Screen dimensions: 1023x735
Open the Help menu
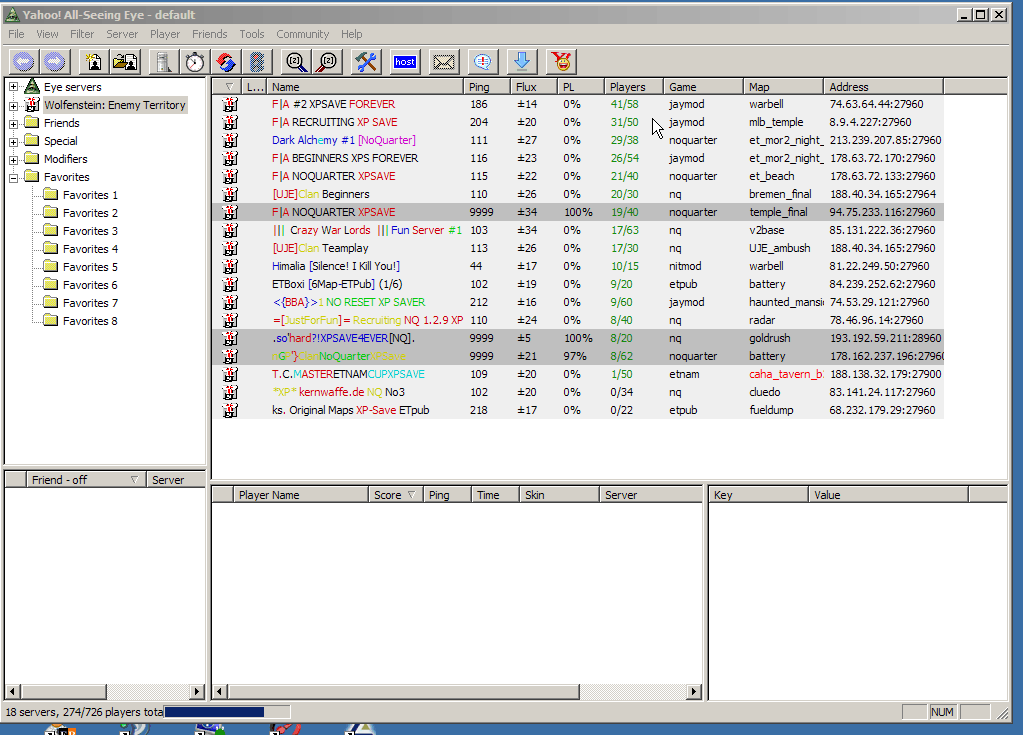352,34
